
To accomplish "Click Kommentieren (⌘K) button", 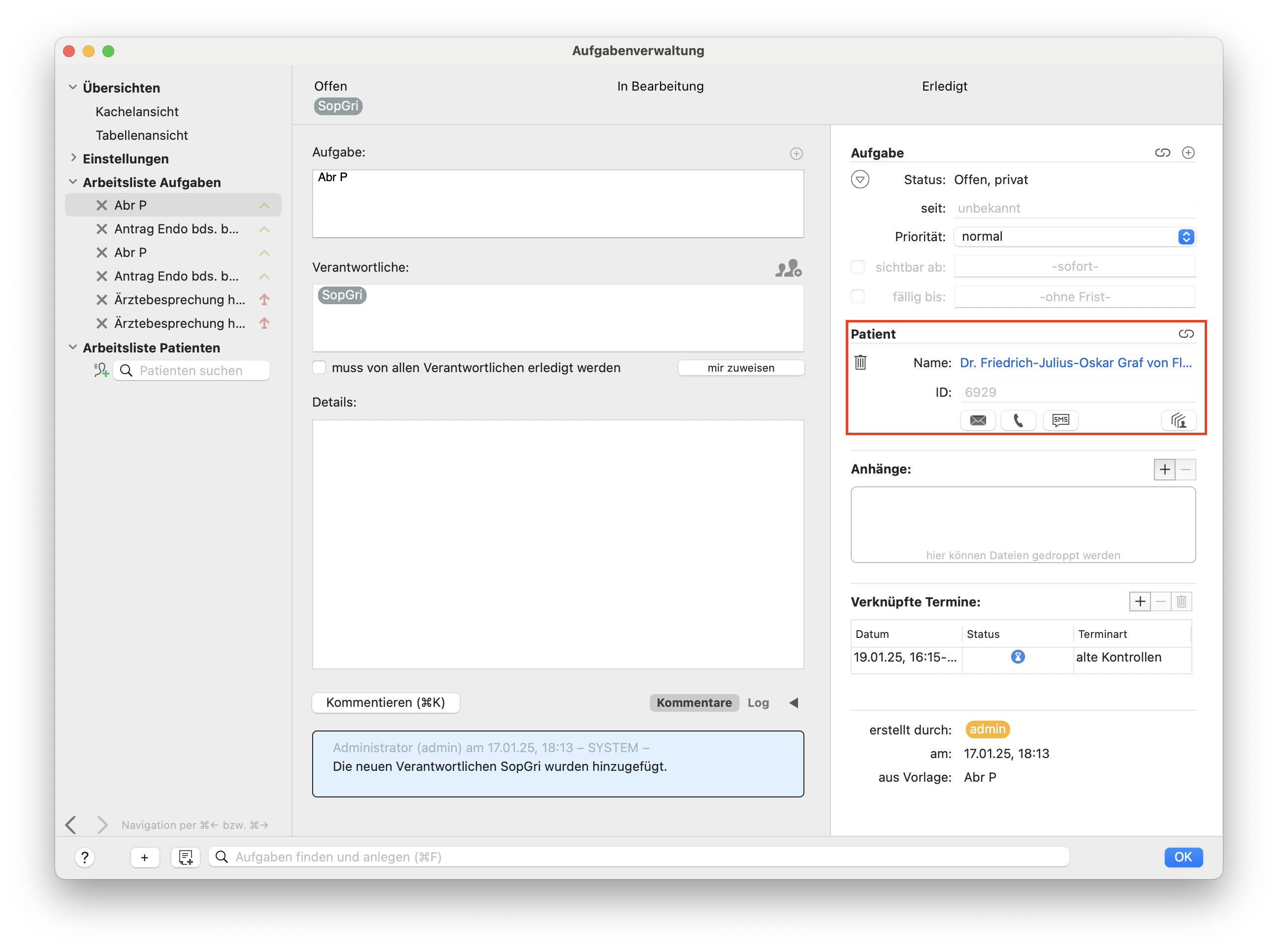I will point(385,702).
